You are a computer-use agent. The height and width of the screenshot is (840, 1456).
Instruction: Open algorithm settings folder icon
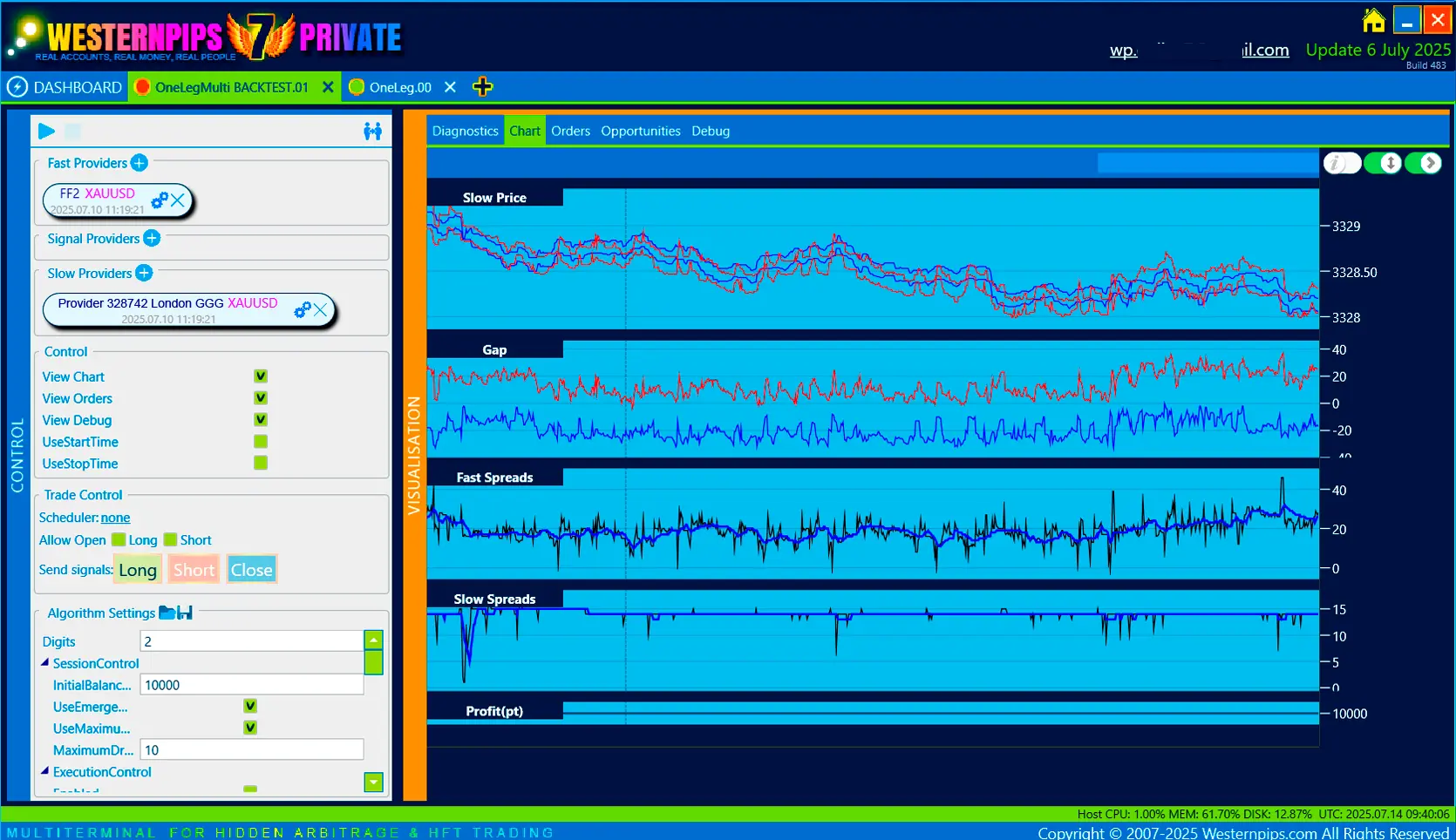(x=167, y=613)
